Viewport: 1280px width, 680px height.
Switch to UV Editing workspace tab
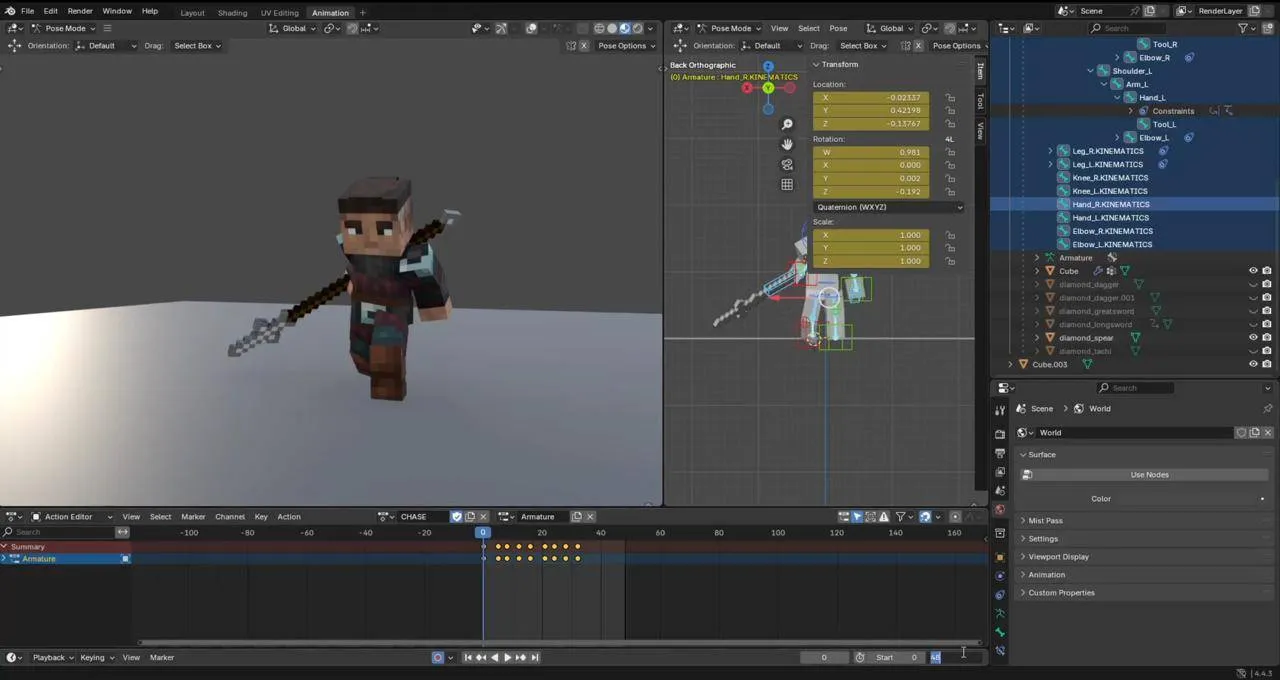279,13
